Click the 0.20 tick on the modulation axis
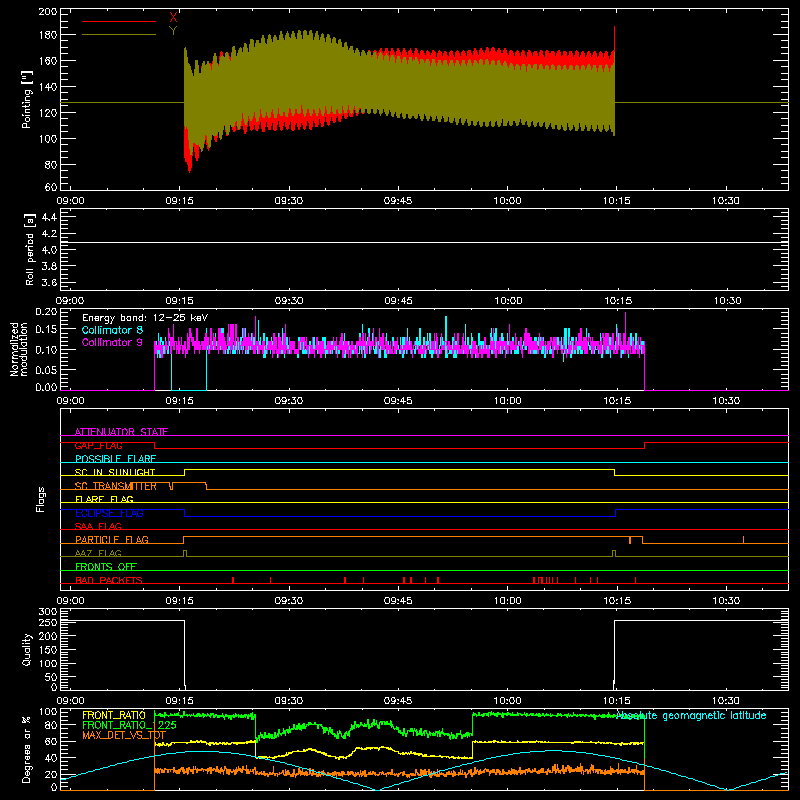Viewport: 800px width, 800px height. pos(46,312)
